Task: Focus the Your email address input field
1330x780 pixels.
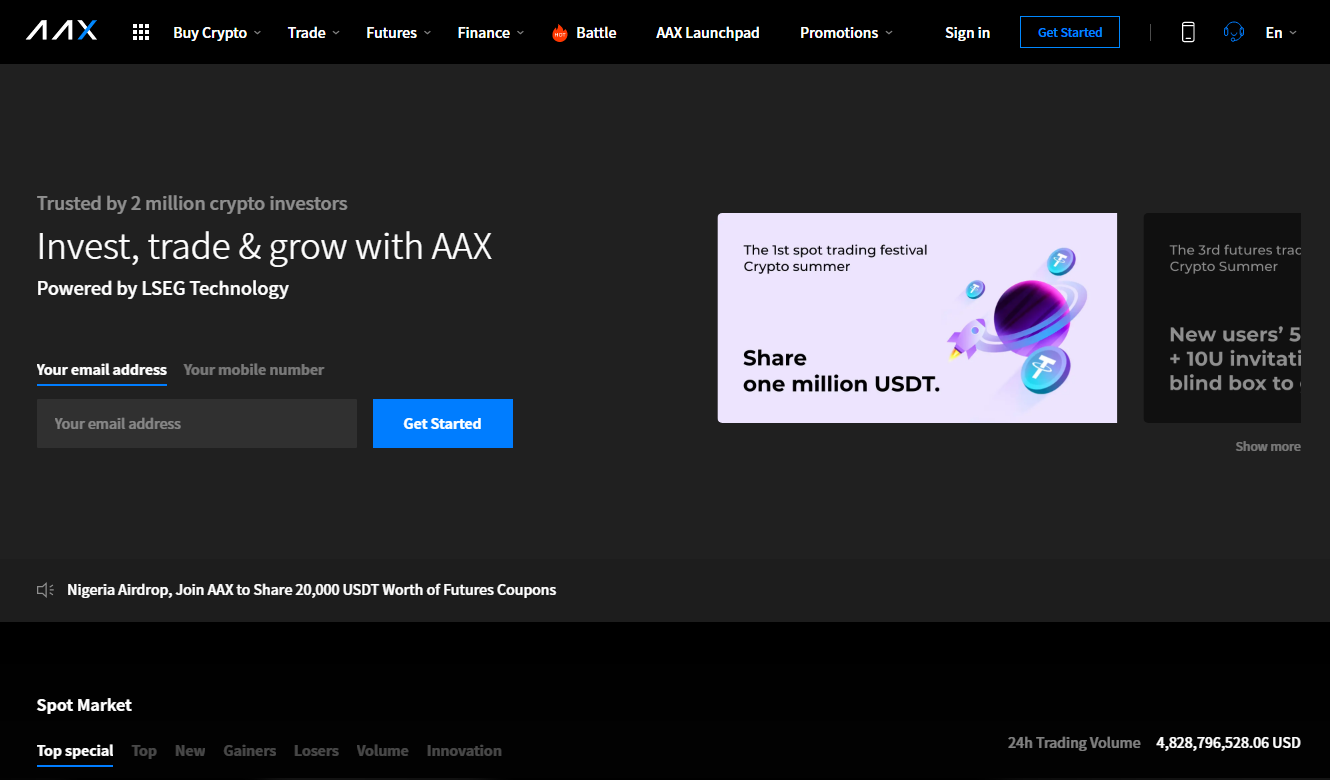Action: pyautogui.click(x=197, y=423)
